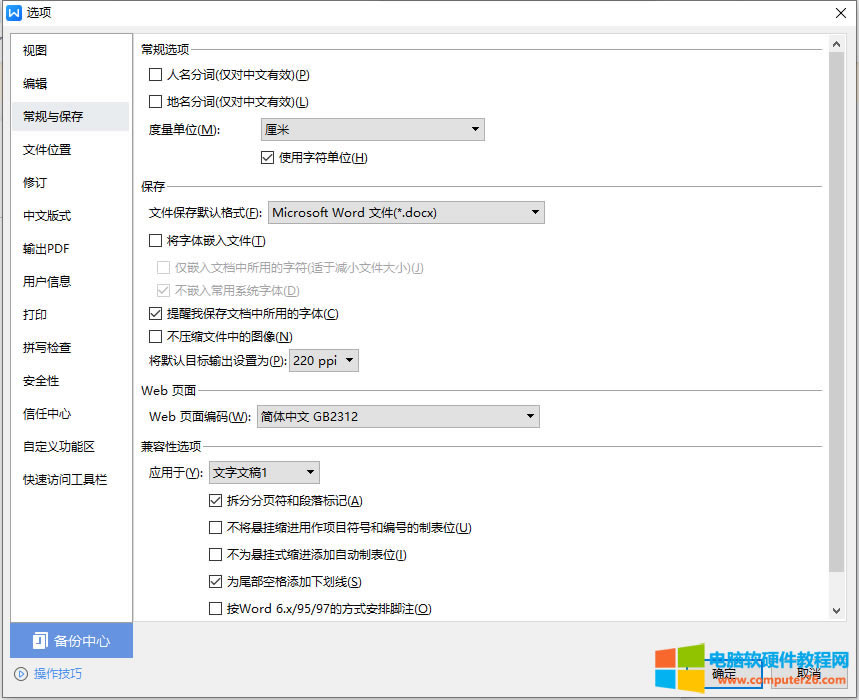Screen dimensions: 859x700
Task: Click the scrollbar down arrow
Action: [x=837, y=610]
